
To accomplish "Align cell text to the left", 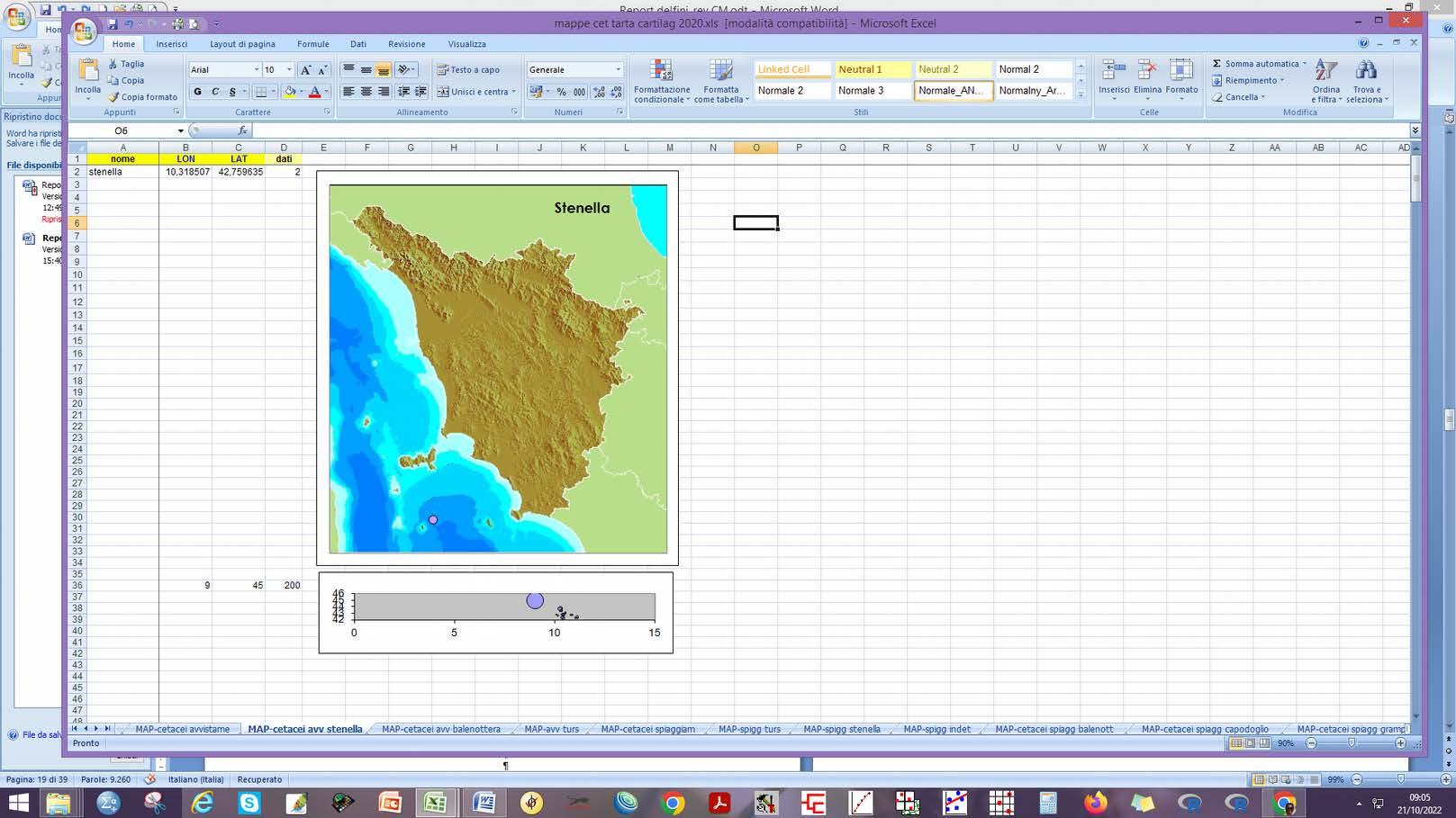I will 349,92.
